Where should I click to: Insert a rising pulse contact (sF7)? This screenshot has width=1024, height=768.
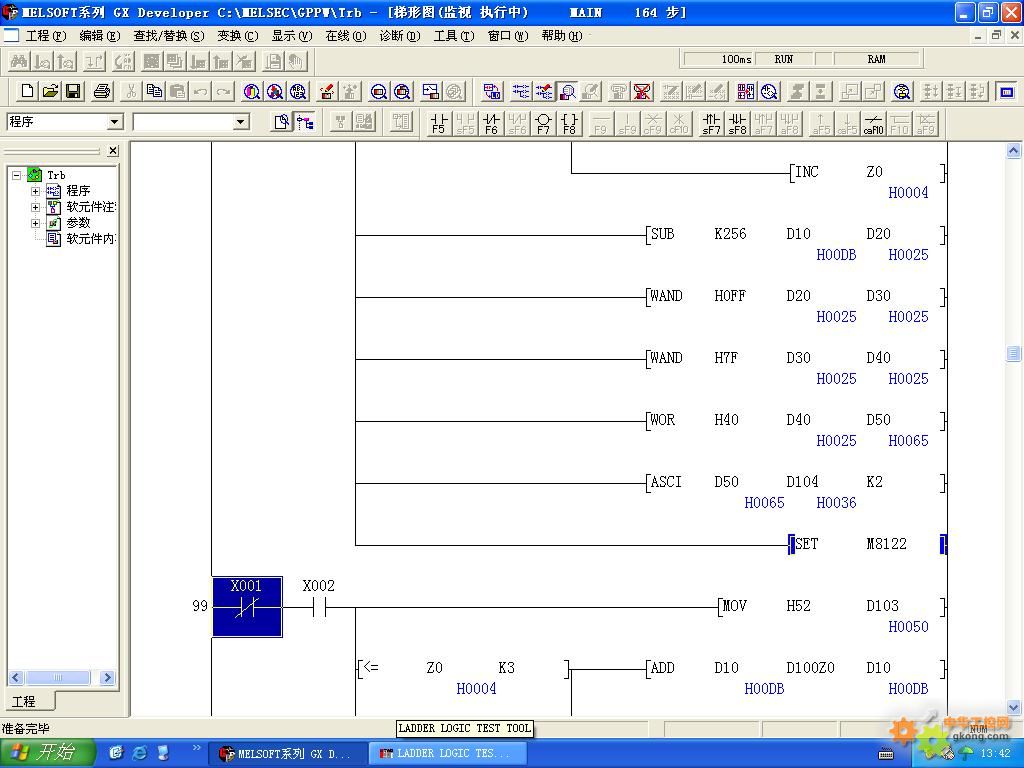pos(711,122)
